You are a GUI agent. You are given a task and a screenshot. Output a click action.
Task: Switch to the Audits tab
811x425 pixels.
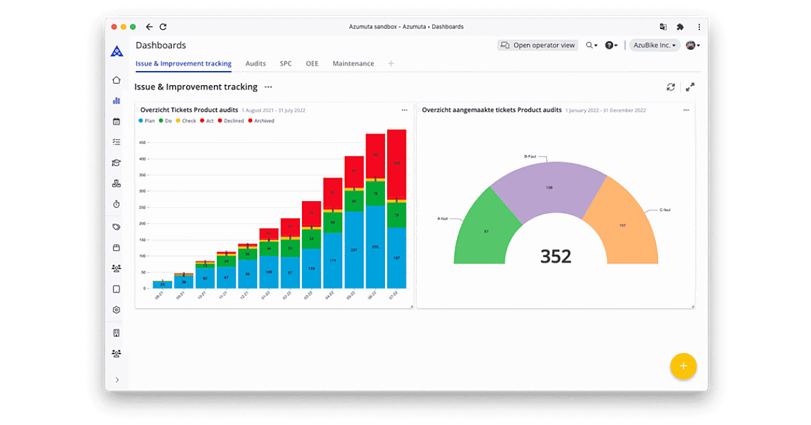click(255, 64)
